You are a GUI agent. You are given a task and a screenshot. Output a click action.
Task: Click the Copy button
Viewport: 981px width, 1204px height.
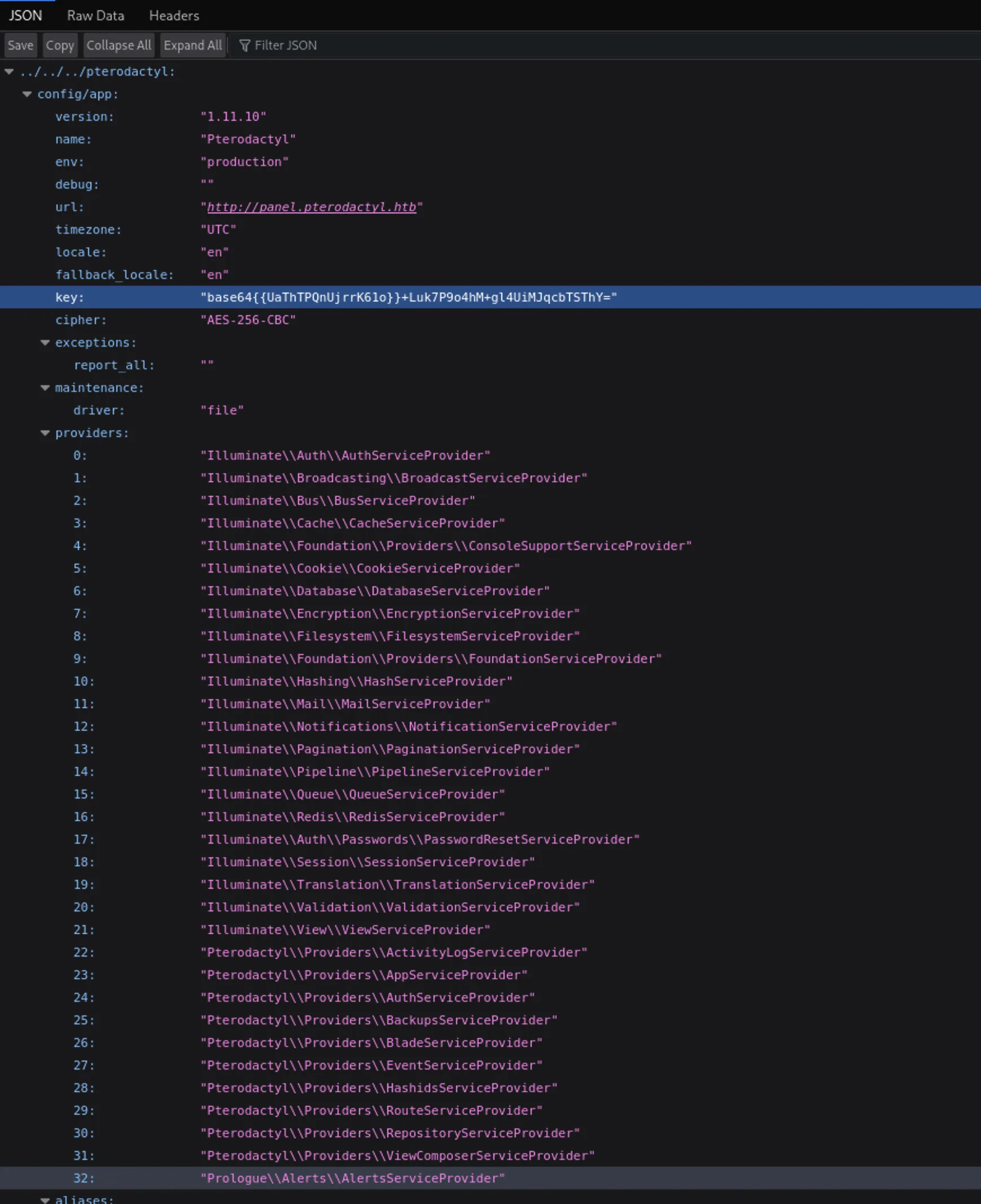coord(60,45)
